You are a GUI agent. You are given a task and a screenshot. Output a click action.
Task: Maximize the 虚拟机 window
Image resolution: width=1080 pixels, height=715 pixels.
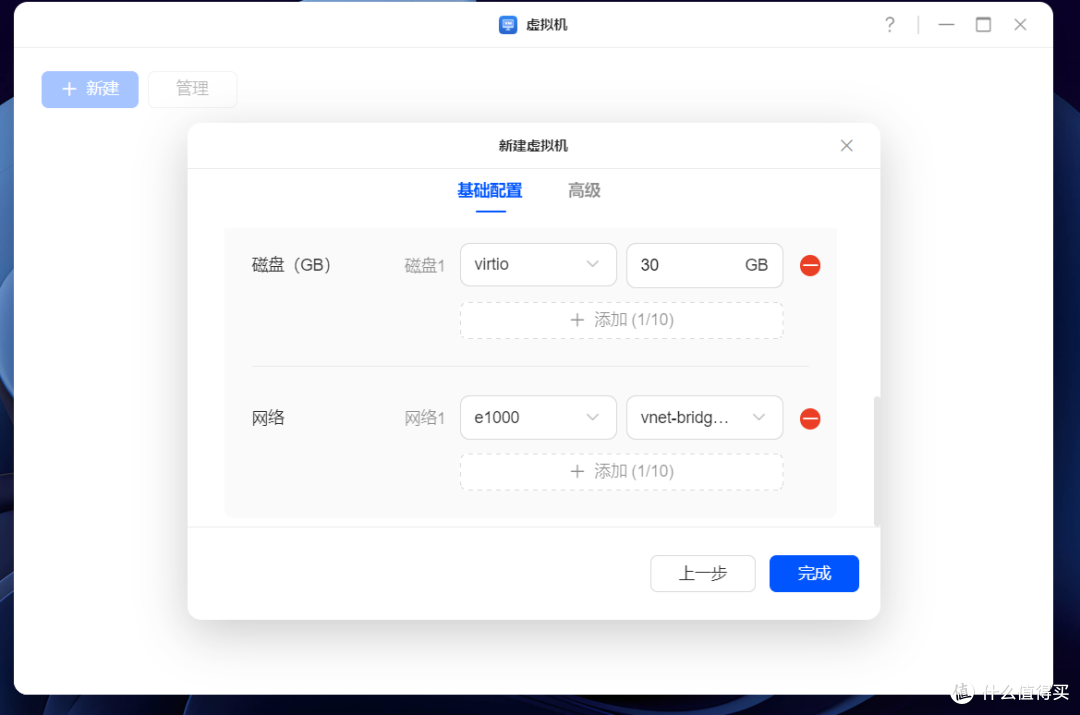(x=984, y=25)
